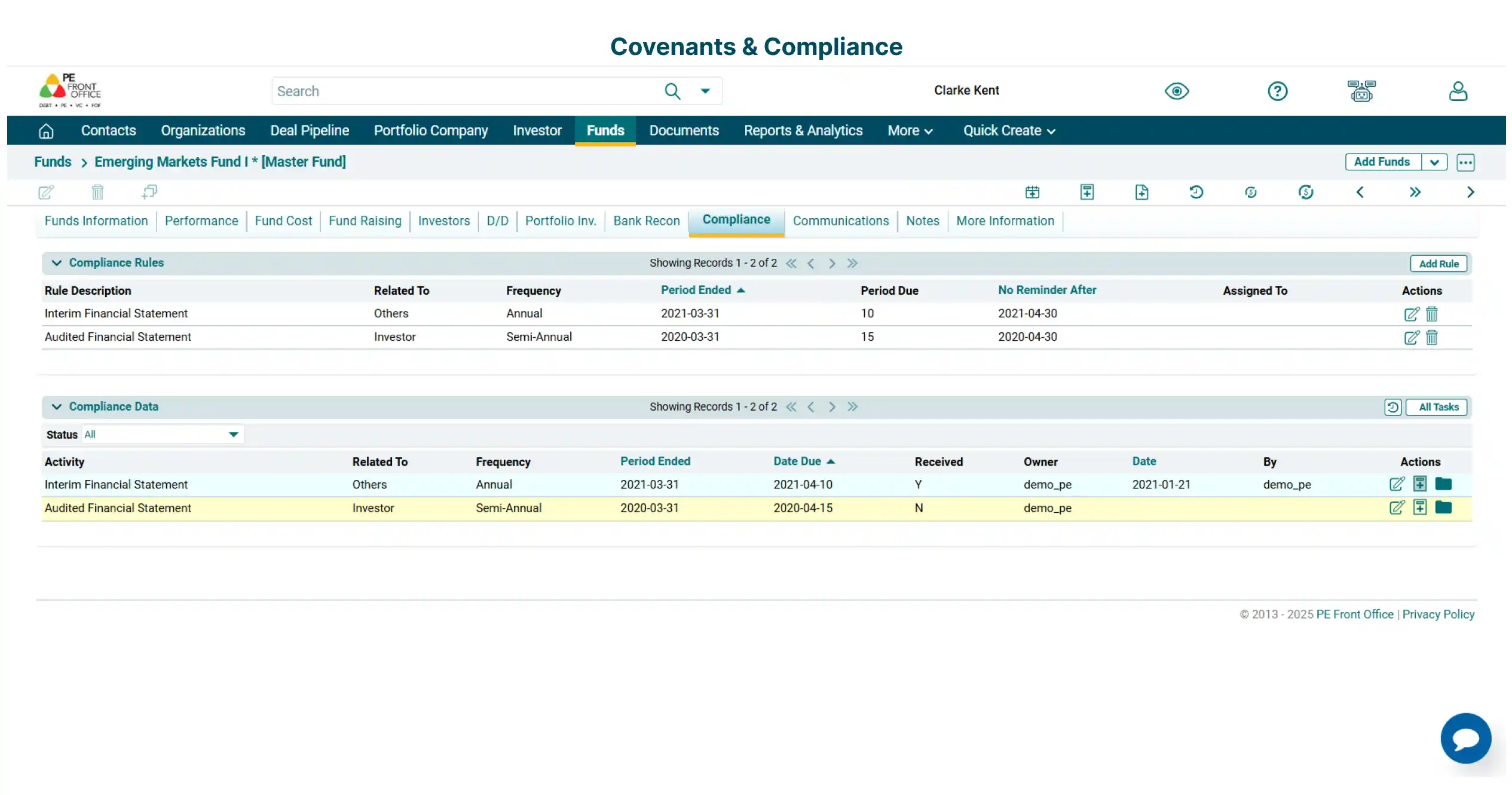This screenshot has height=795, width=1512.
Task: Expand the More navigation menu
Action: coord(910,131)
